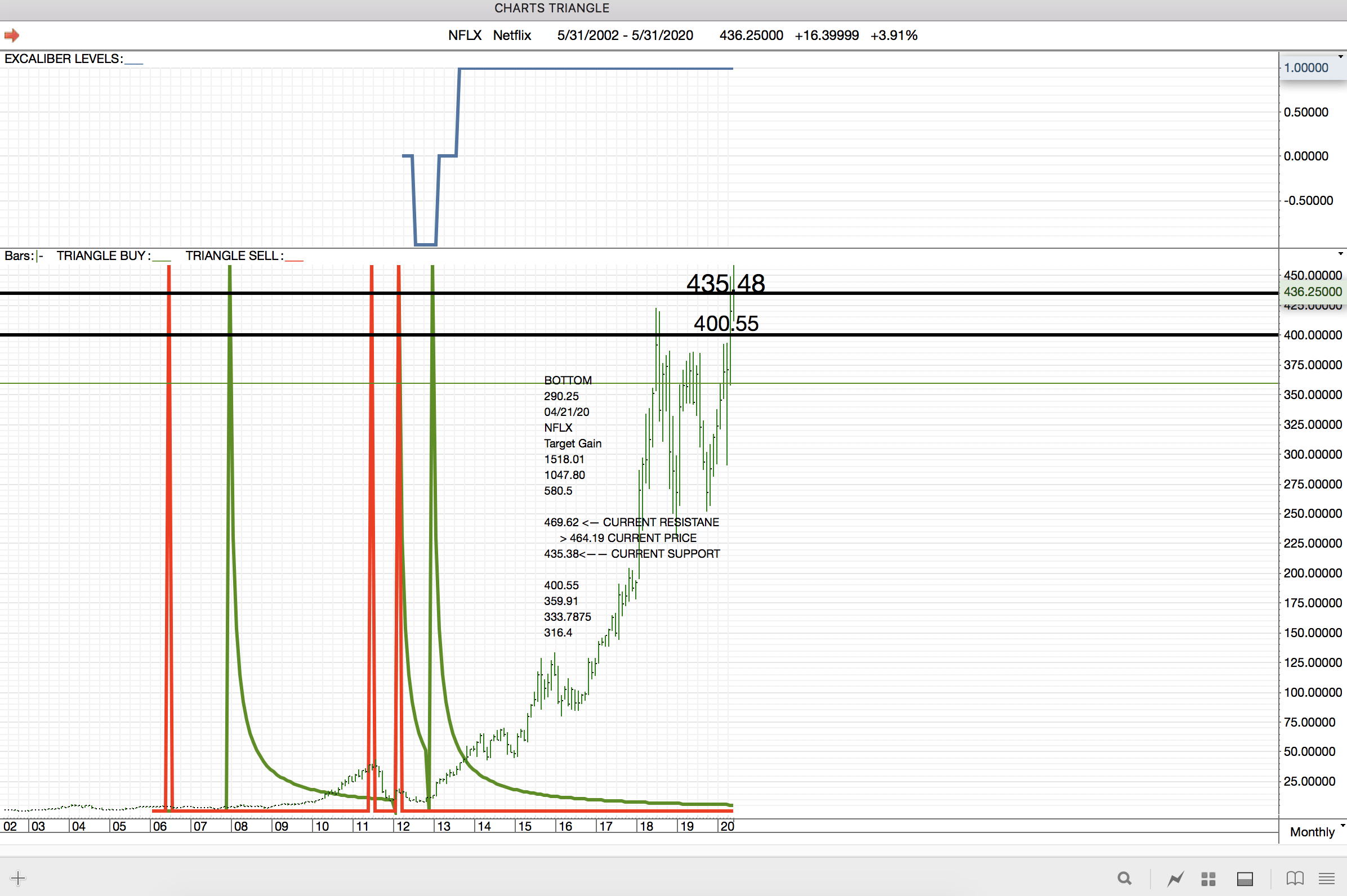This screenshot has width=1347, height=896.
Task: Click the date range 5/31/2002 - 5/31/2020
Action: point(625,35)
